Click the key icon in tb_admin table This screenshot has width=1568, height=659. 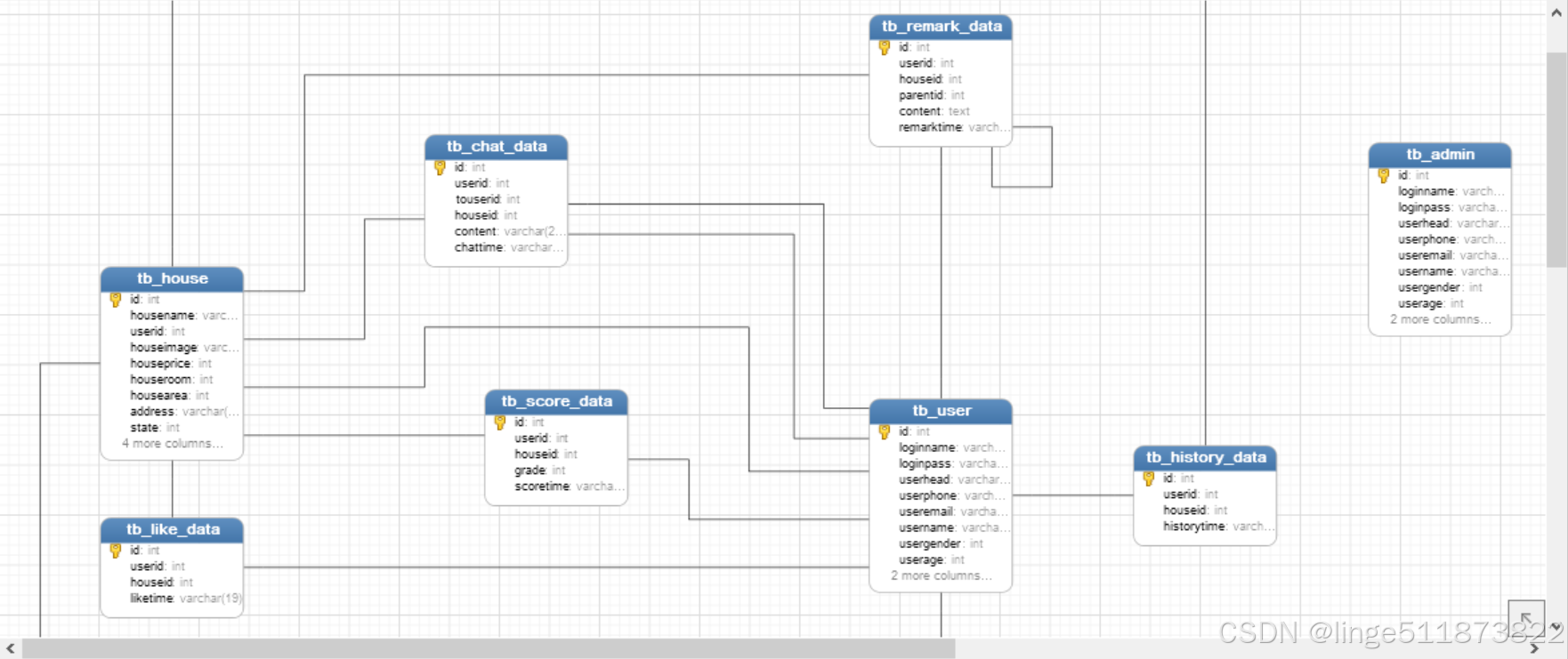[1384, 175]
